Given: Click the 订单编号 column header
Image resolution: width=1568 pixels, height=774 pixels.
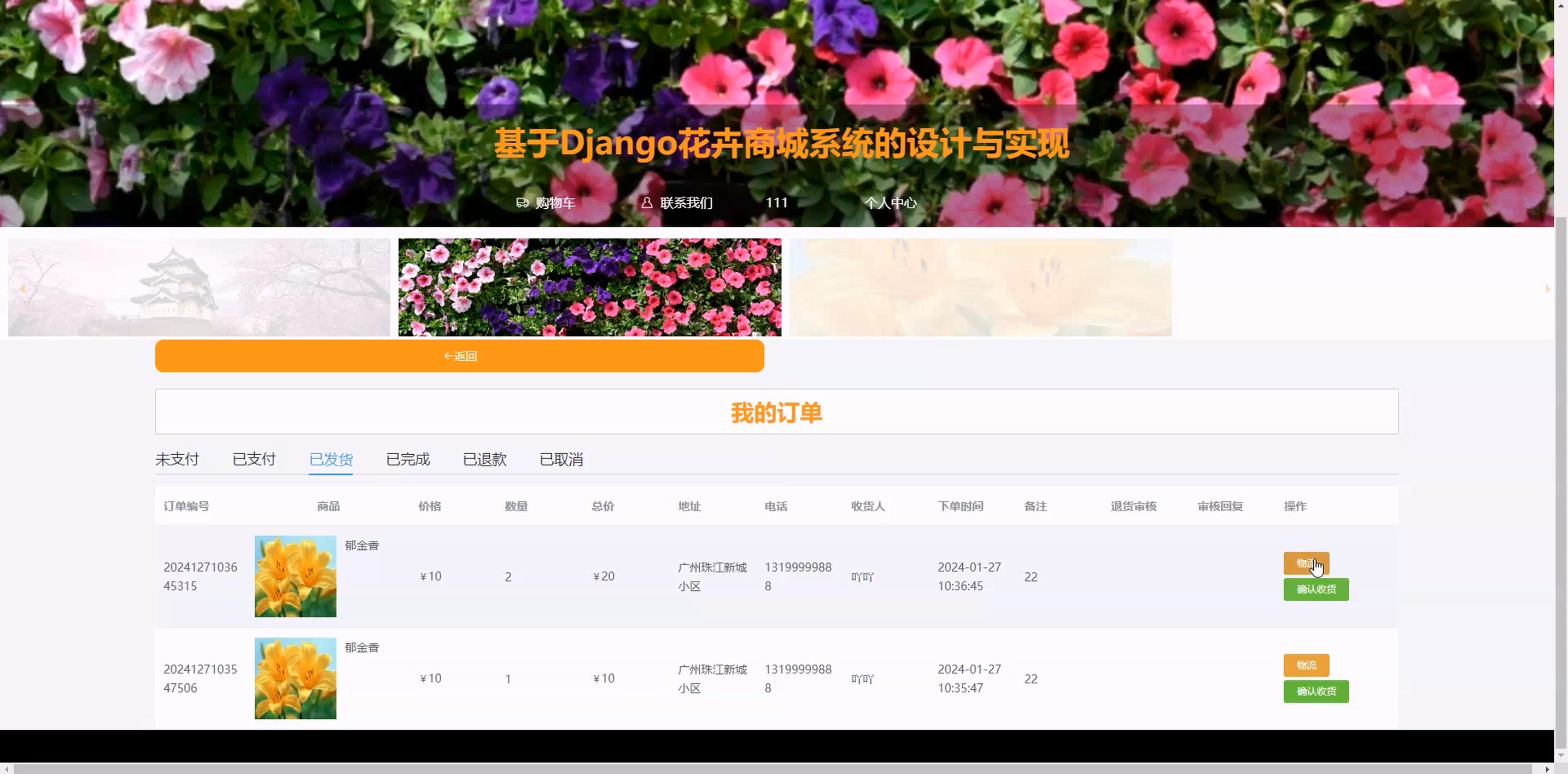Looking at the screenshot, I should [186, 506].
